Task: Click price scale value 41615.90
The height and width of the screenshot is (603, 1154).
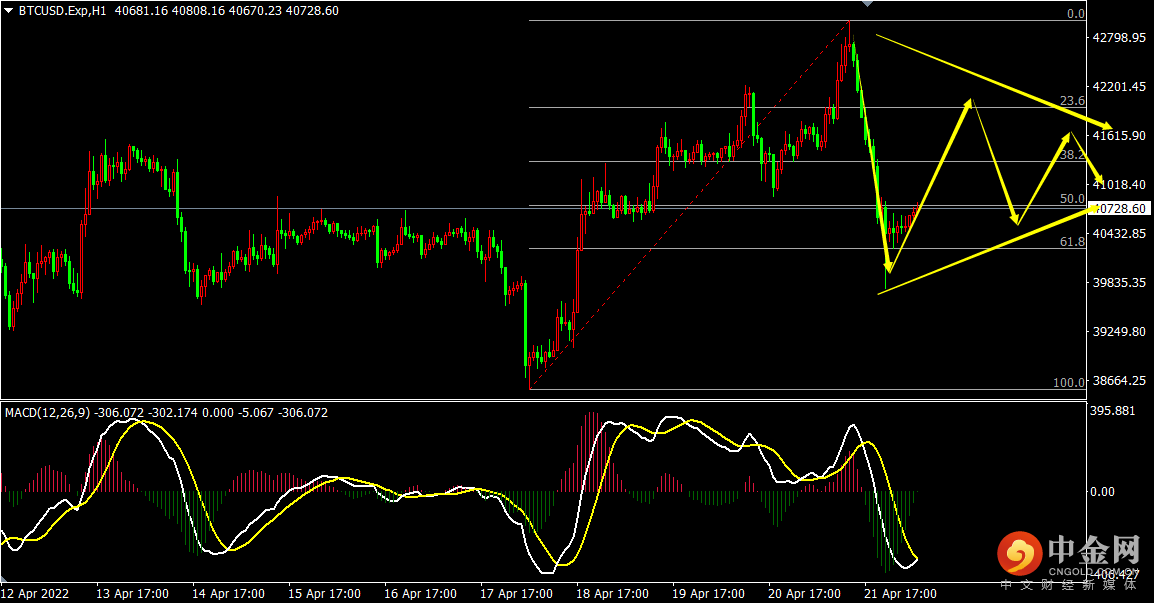Action: pyautogui.click(x=1119, y=135)
